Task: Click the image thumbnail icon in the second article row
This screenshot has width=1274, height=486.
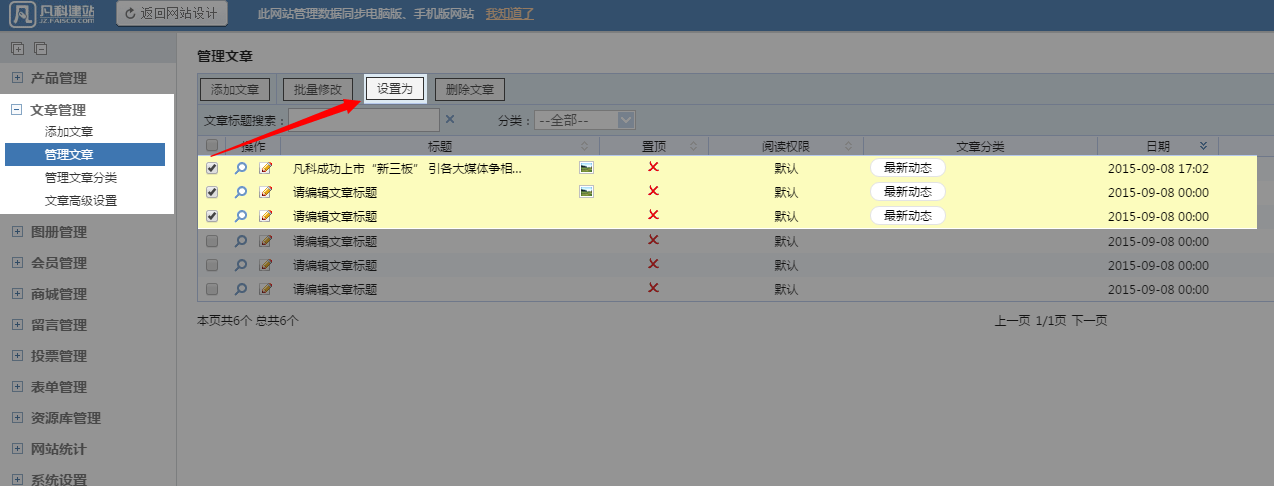Action: click(x=587, y=191)
